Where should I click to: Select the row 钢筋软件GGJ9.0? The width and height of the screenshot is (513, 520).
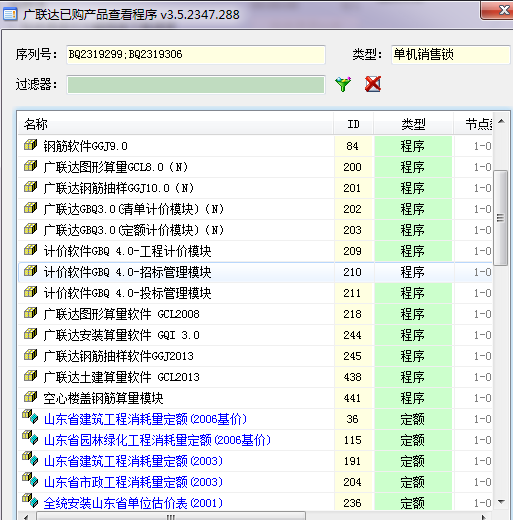click(x=255, y=146)
